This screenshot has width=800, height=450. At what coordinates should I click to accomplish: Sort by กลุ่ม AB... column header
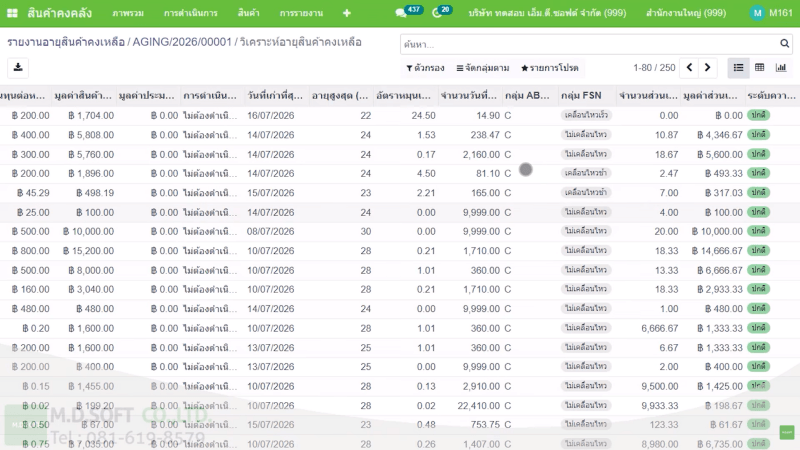pos(528,95)
